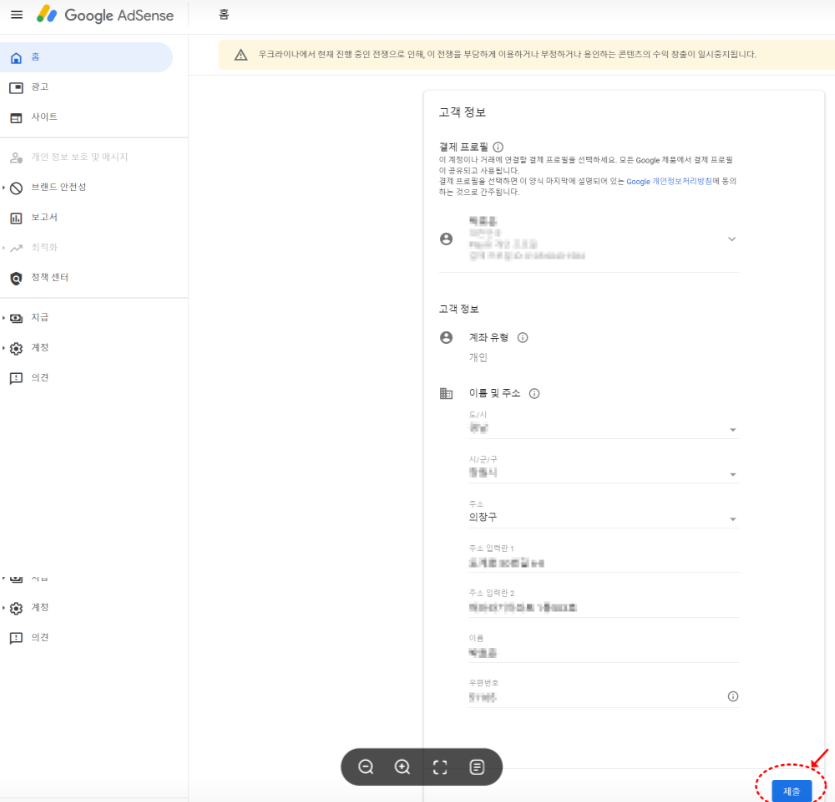This screenshot has width=835, height=802.
Task: Open the 주소 dropdown showing 의창구
Action: click(x=604, y=514)
